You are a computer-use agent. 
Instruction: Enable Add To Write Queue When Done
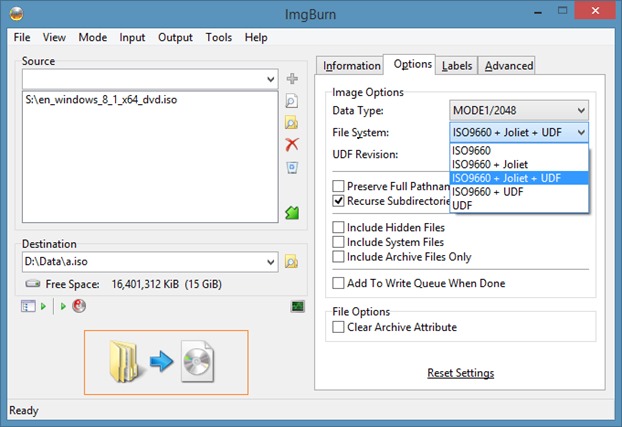[x=338, y=283]
